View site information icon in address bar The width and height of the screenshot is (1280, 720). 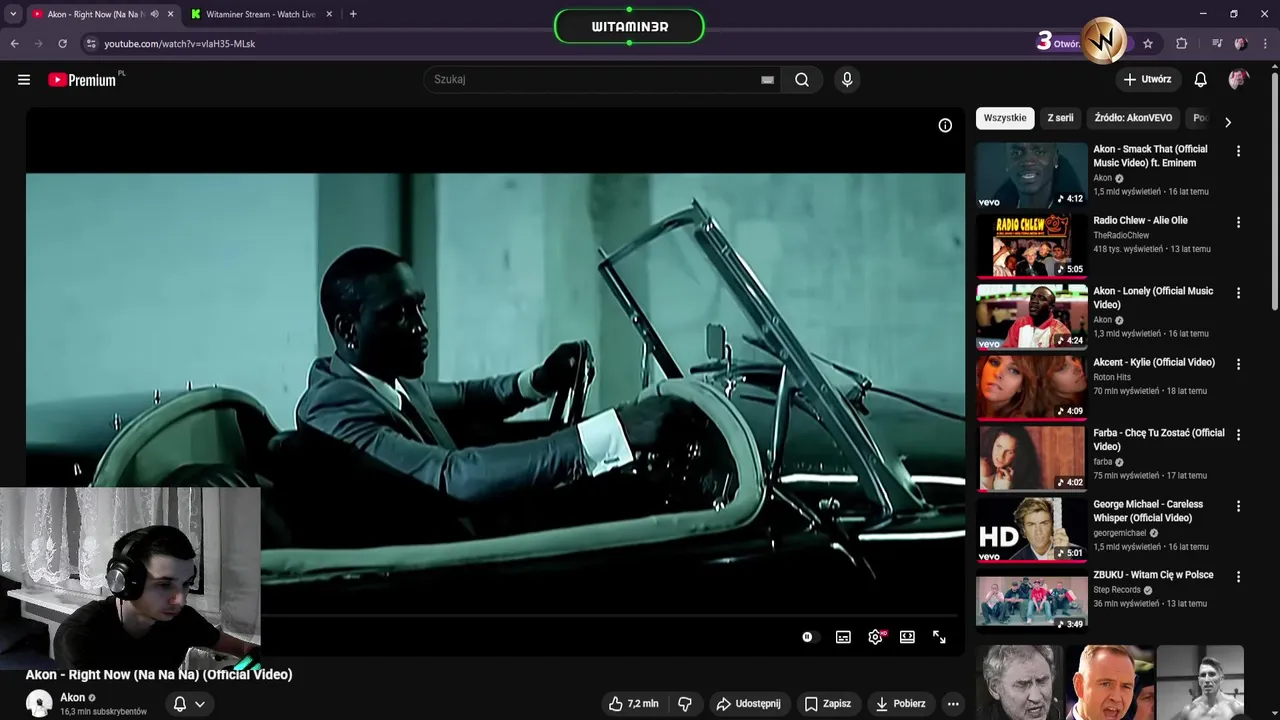(91, 44)
